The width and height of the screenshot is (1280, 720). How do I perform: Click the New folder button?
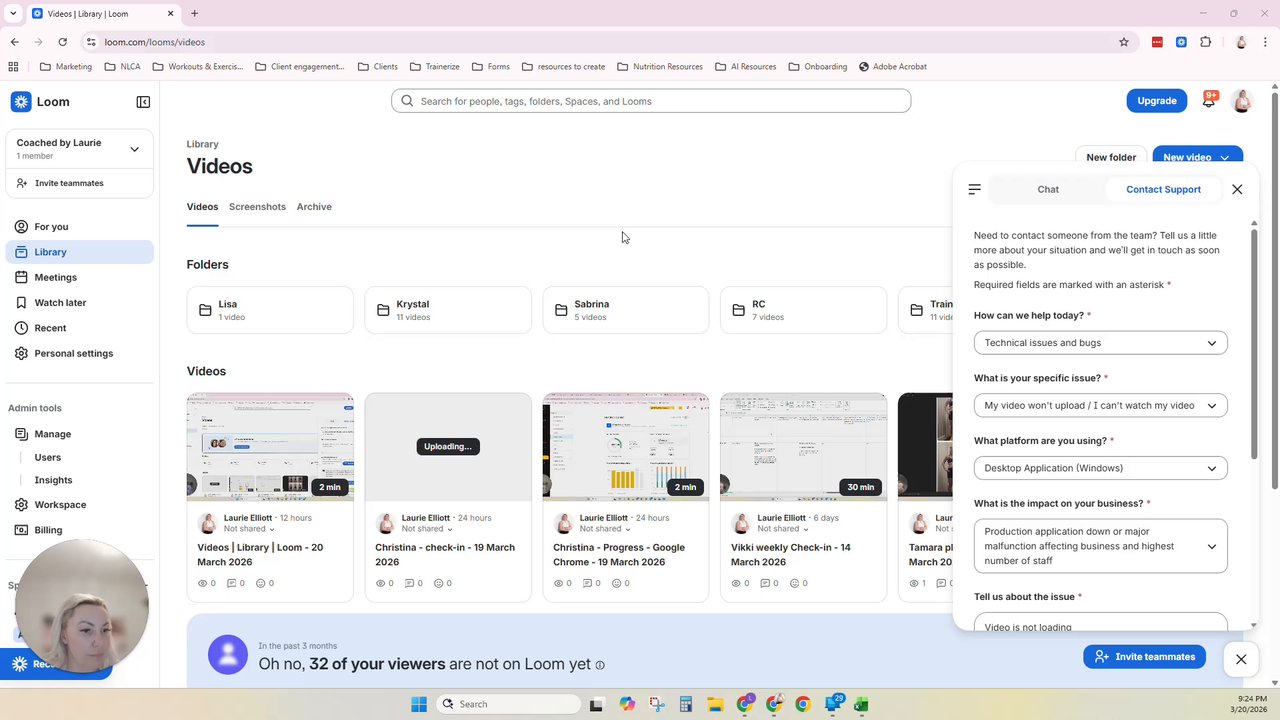pos(1111,157)
